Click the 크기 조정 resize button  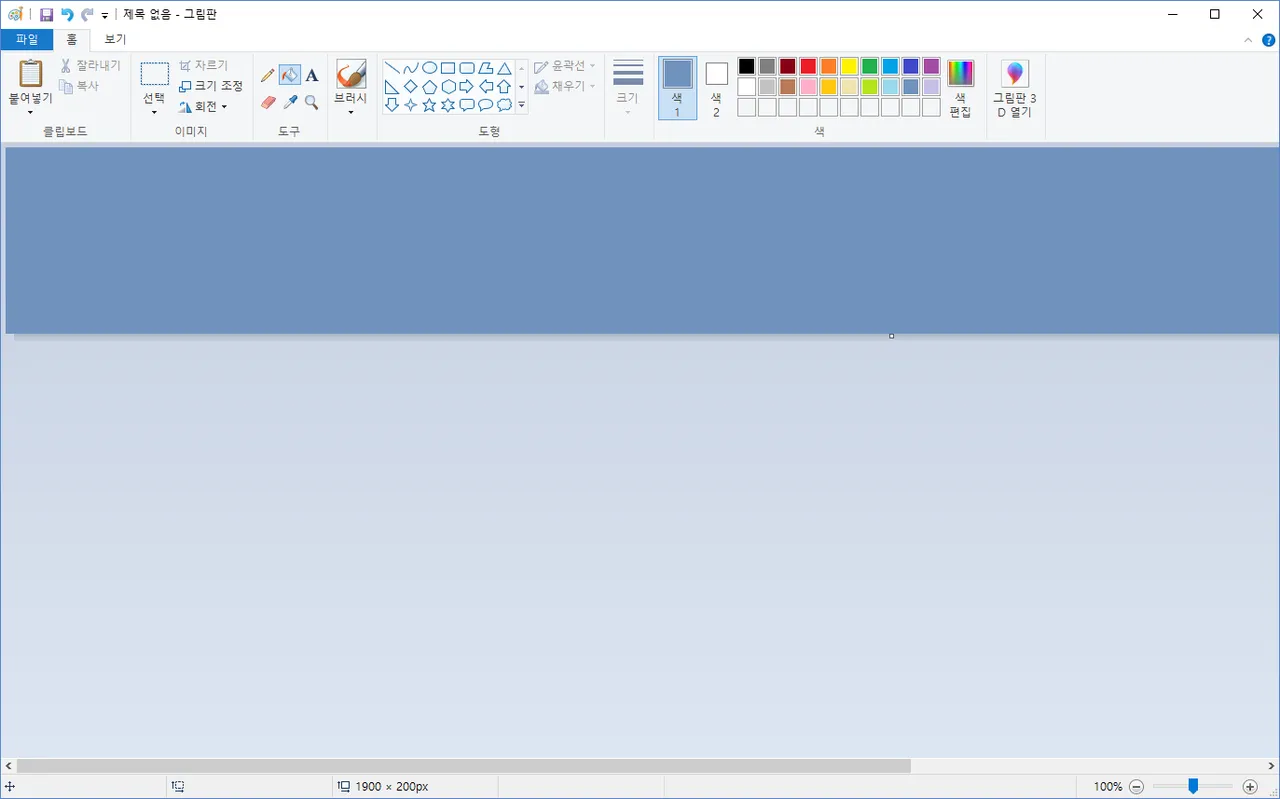[x=211, y=86]
